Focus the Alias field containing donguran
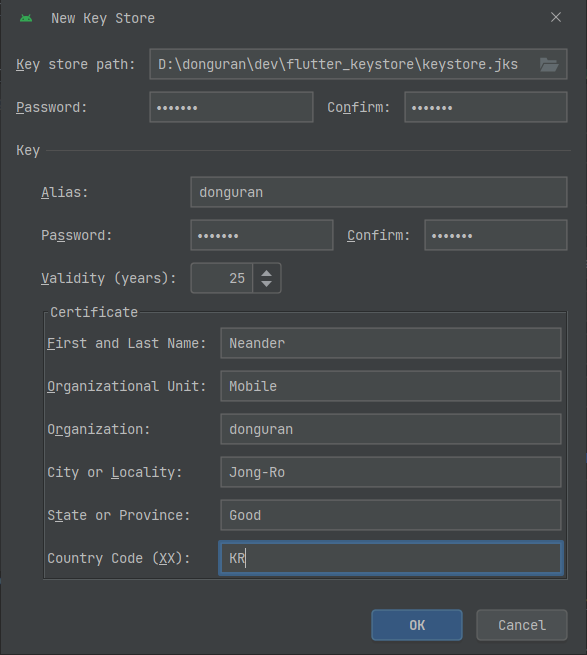This screenshot has width=587, height=655. (x=379, y=192)
